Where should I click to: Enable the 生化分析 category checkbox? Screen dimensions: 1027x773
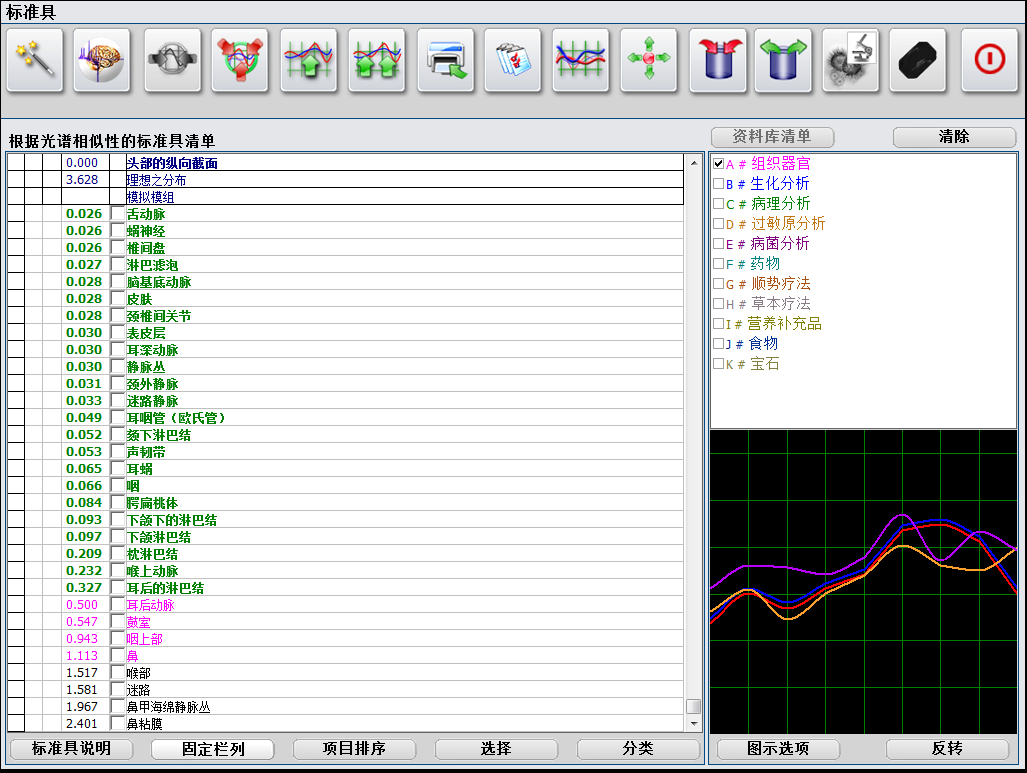718,184
